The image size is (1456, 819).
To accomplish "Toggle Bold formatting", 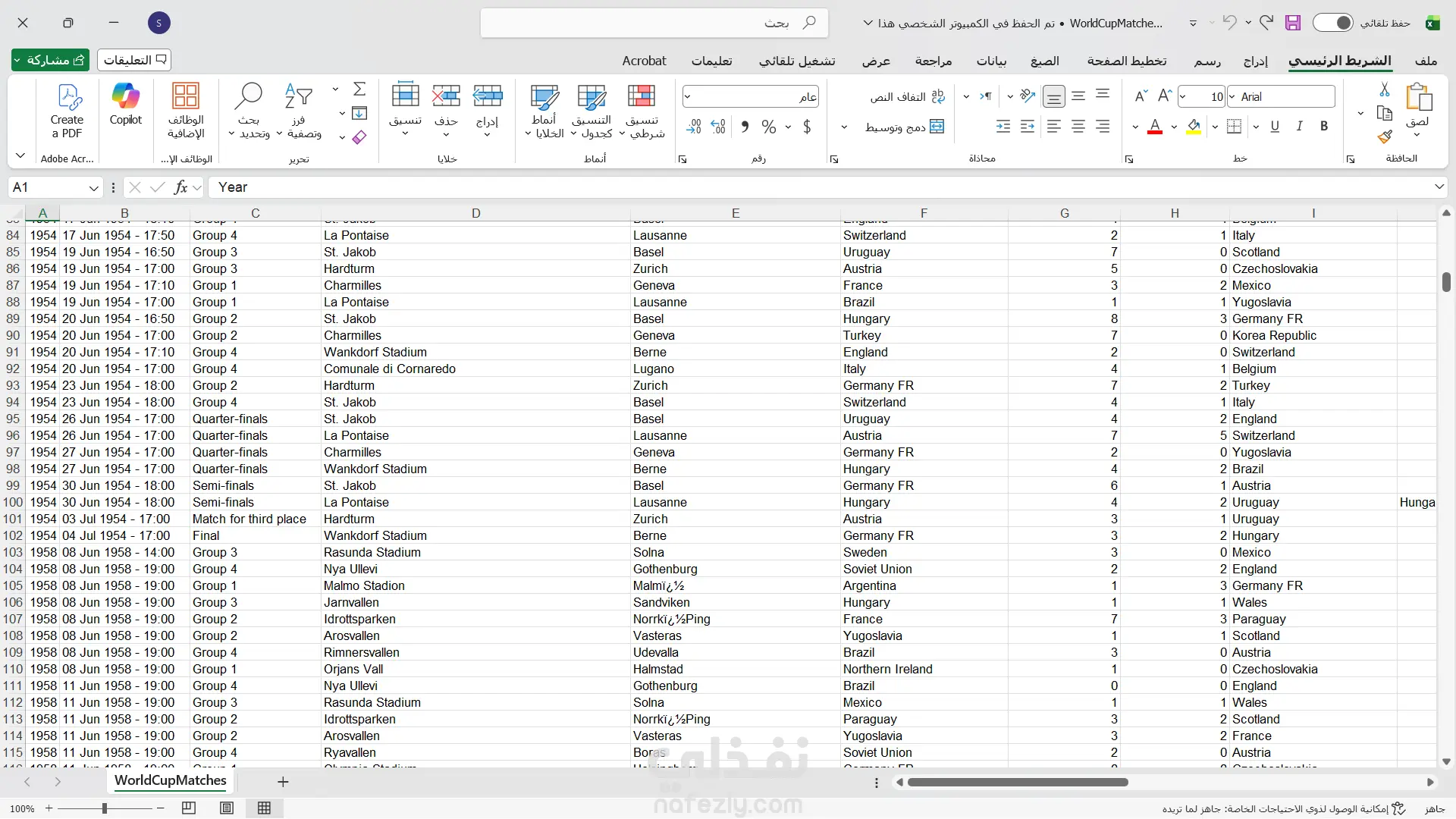I will tap(1324, 127).
